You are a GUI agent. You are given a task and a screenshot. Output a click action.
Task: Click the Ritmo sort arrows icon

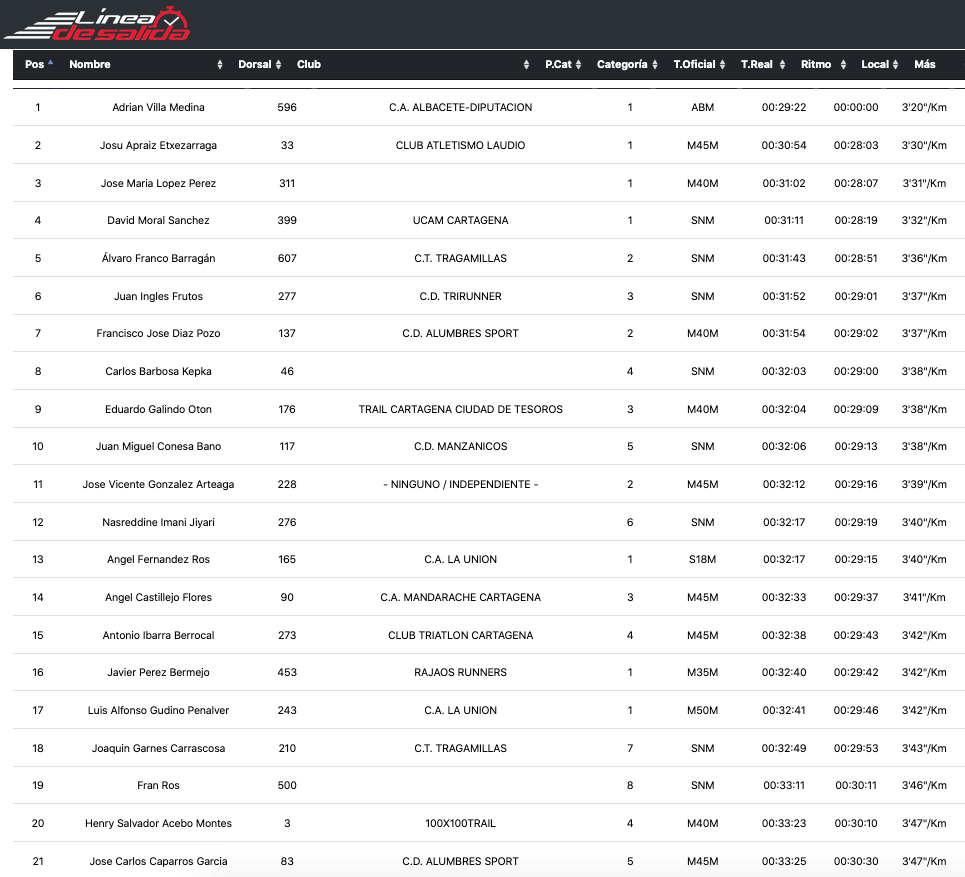click(x=838, y=65)
